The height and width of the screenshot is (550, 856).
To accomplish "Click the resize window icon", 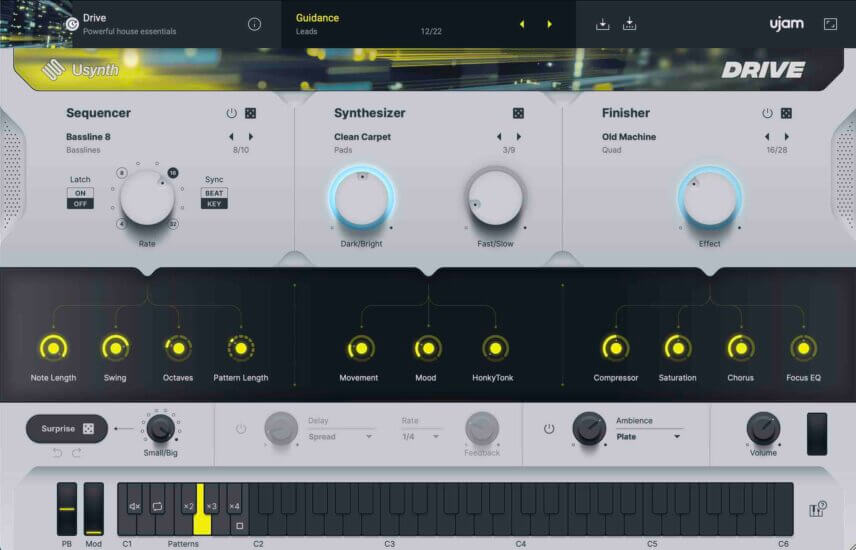I will click(x=830, y=24).
